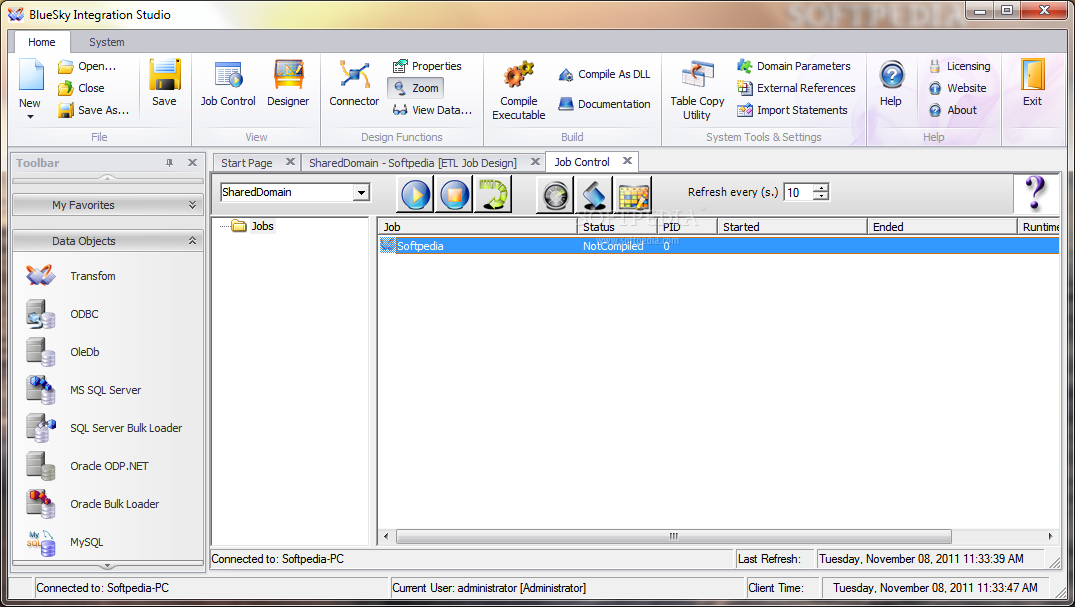
Task: Select the ODBC data object
Action: coord(63,314)
